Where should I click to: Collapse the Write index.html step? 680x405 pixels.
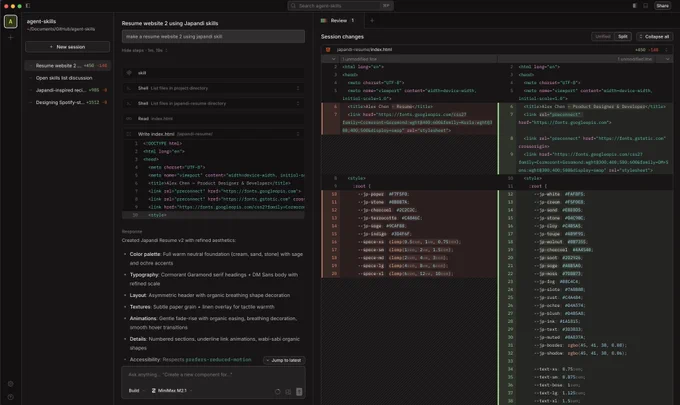coord(298,134)
